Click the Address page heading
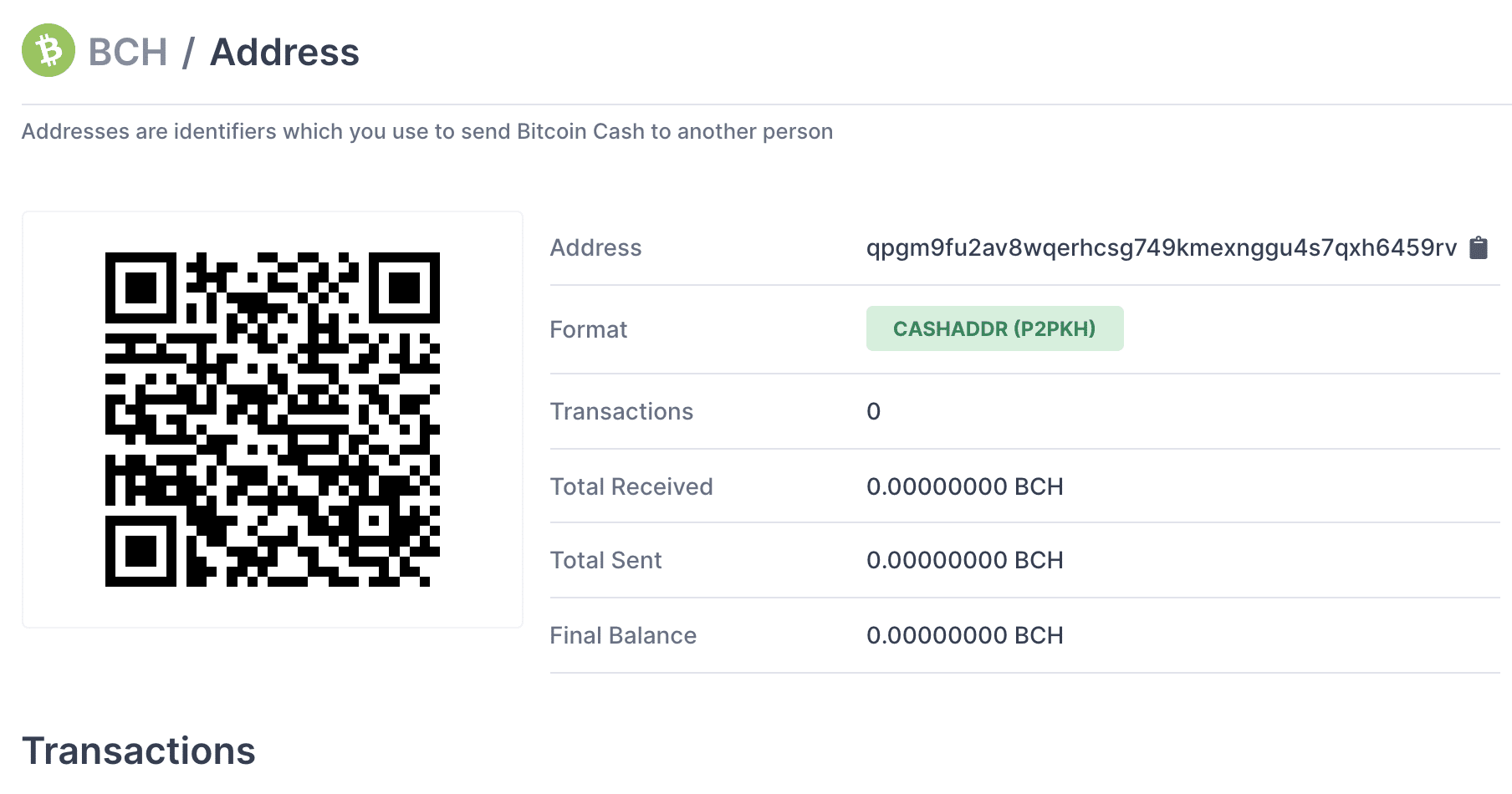Screen dimensions: 1512x794 (284, 52)
